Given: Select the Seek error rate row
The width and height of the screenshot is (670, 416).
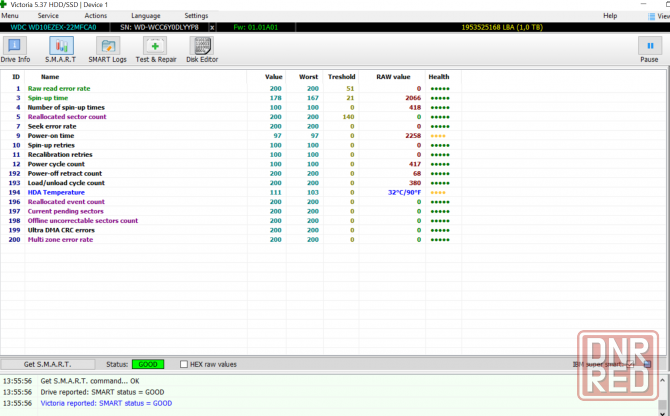Looking at the screenshot, I should click(231, 126).
